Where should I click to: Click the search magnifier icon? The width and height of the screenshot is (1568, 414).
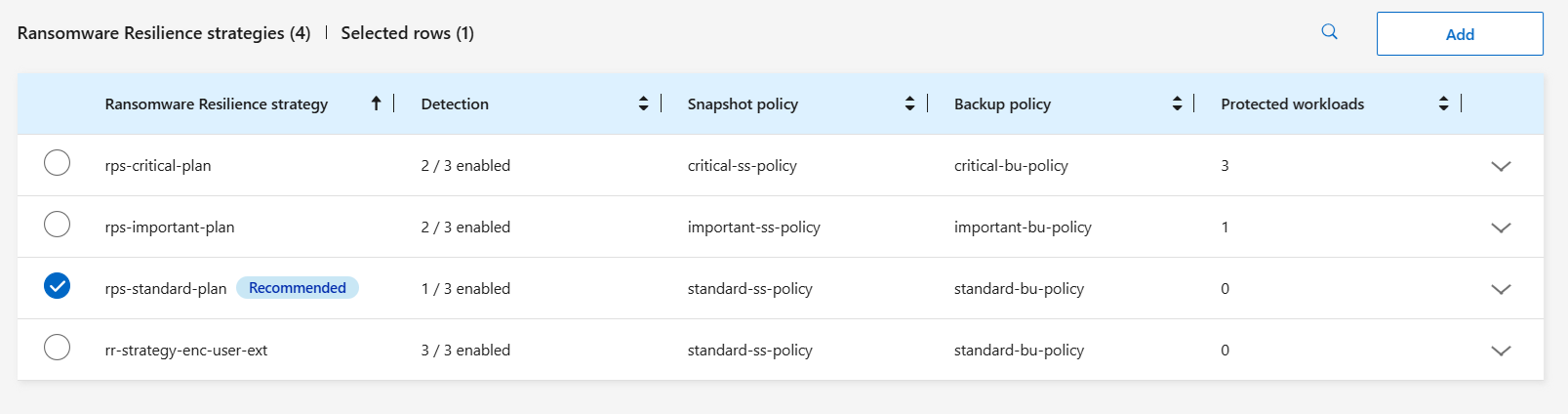point(1329,32)
